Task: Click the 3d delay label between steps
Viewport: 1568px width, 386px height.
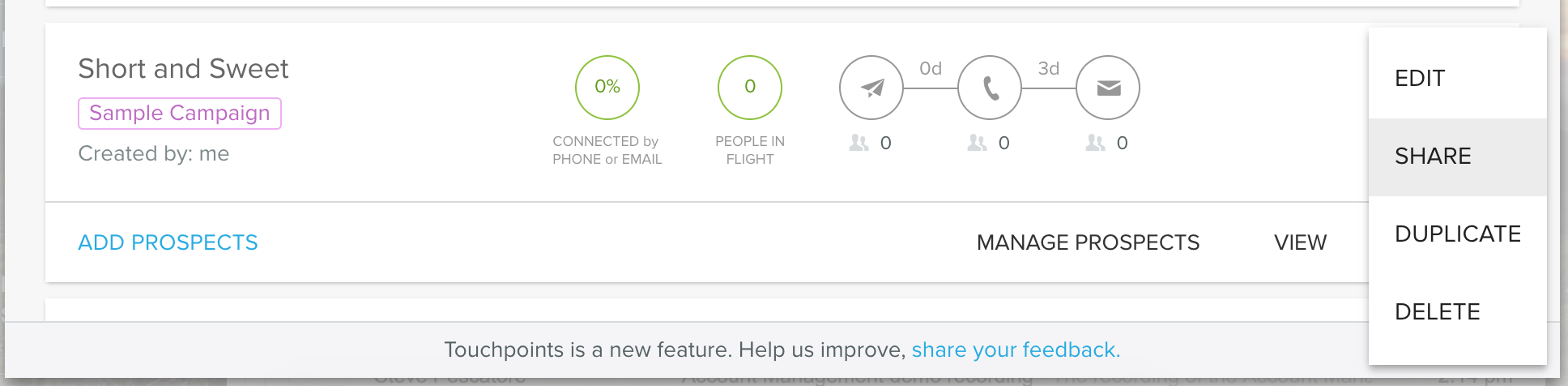Action: [x=1049, y=69]
